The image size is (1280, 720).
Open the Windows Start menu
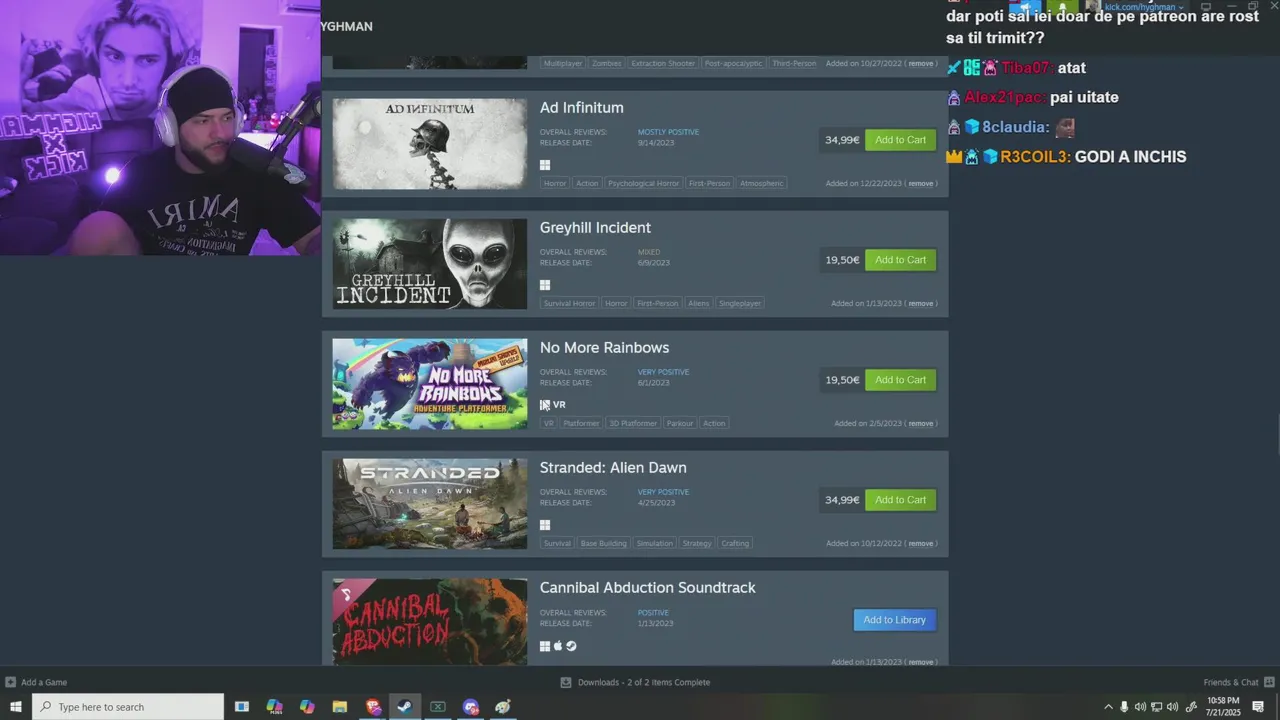click(x=15, y=707)
